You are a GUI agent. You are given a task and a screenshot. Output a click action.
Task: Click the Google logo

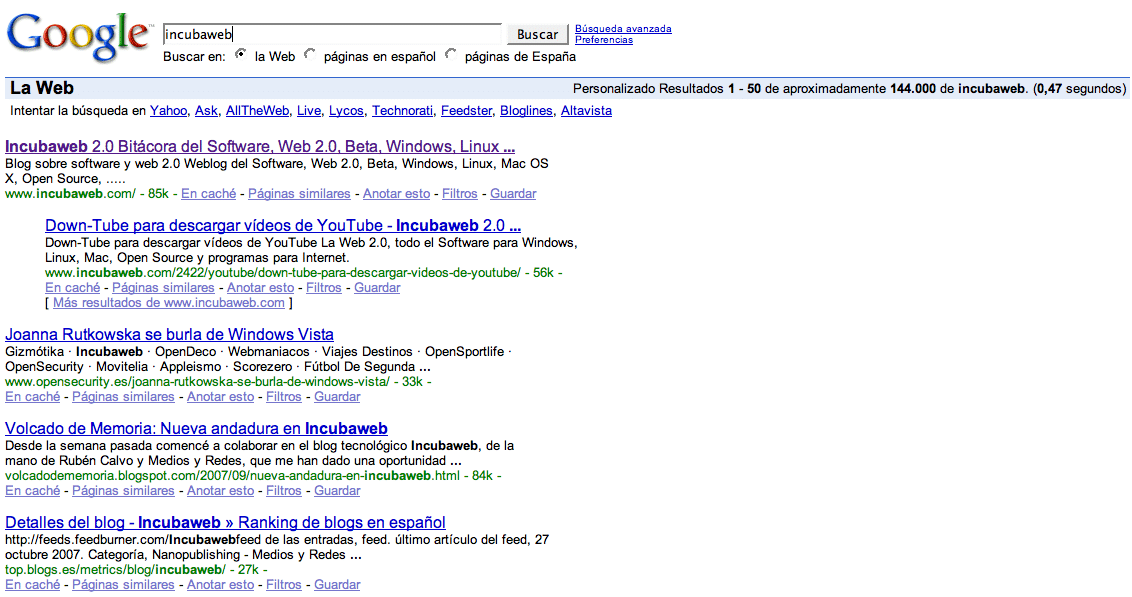pyautogui.click(x=78, y=38)
